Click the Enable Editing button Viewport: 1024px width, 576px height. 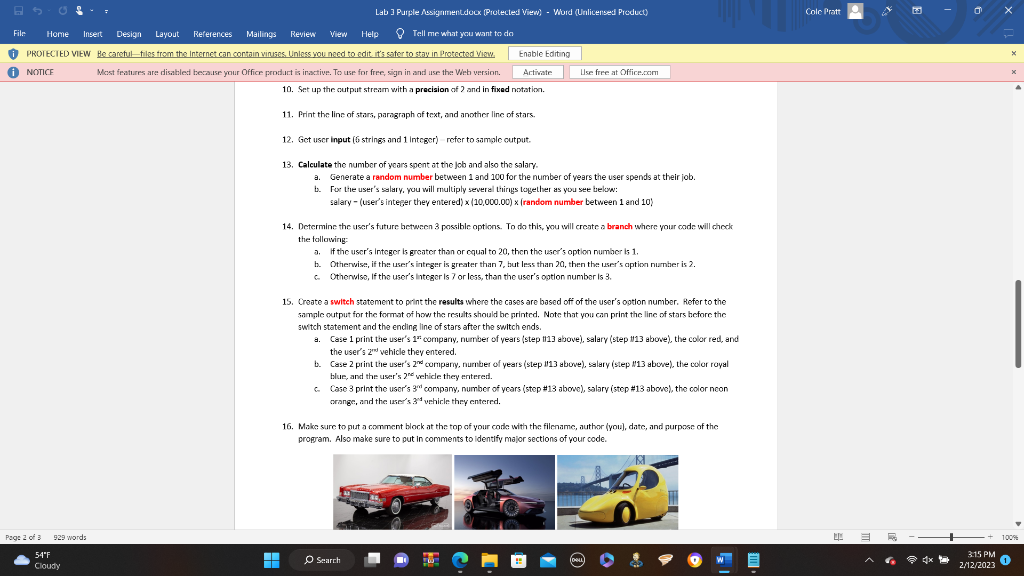pyautogui.click(x=544, y=54)
